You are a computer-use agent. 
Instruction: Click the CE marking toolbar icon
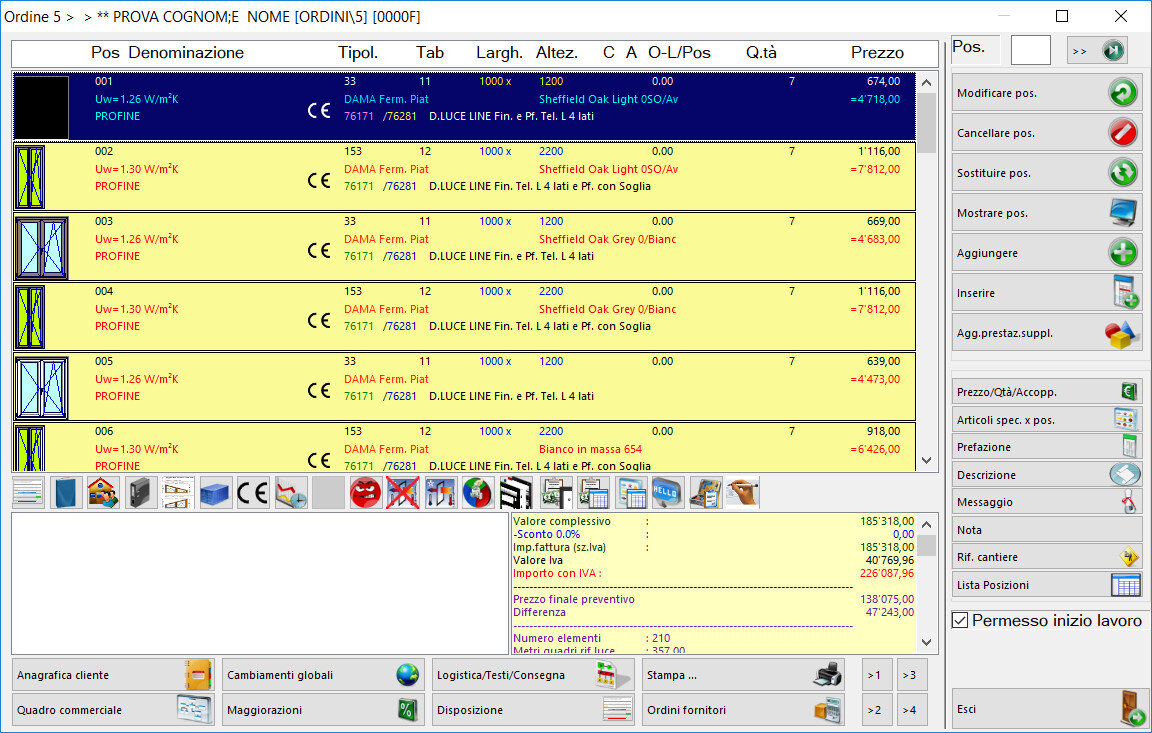point(253,493)
